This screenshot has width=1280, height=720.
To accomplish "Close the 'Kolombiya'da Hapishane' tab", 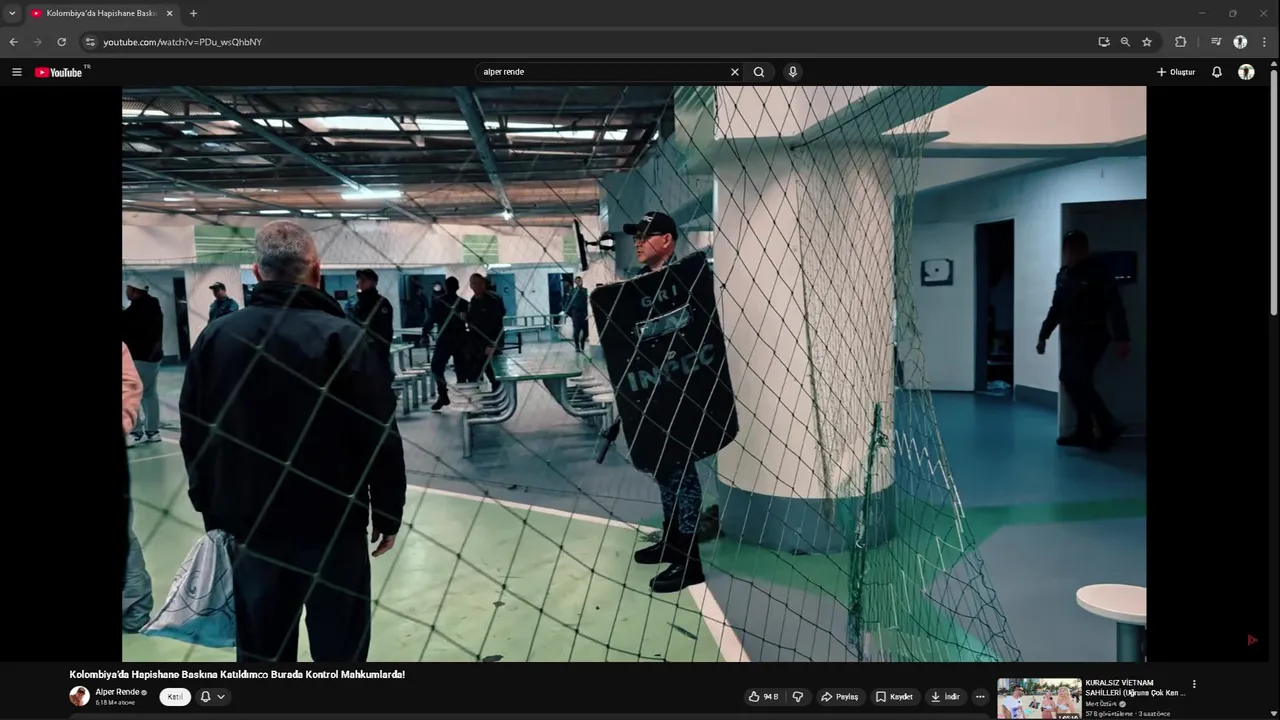I will click(169, 13).
